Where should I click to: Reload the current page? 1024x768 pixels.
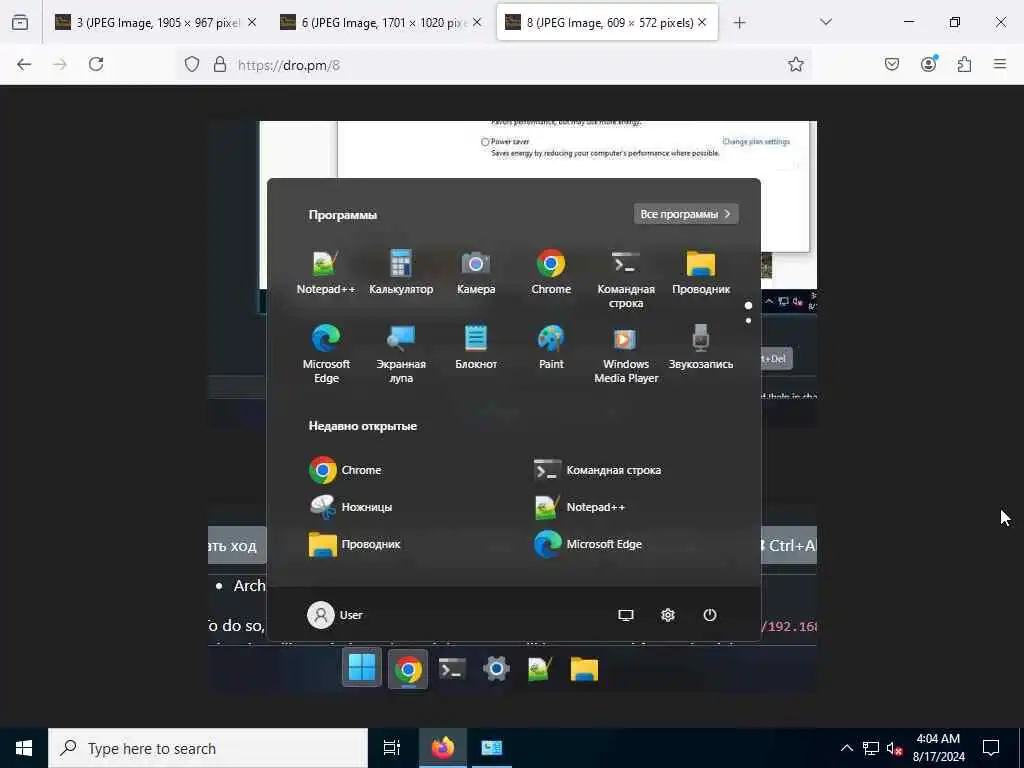click(96, 64)
